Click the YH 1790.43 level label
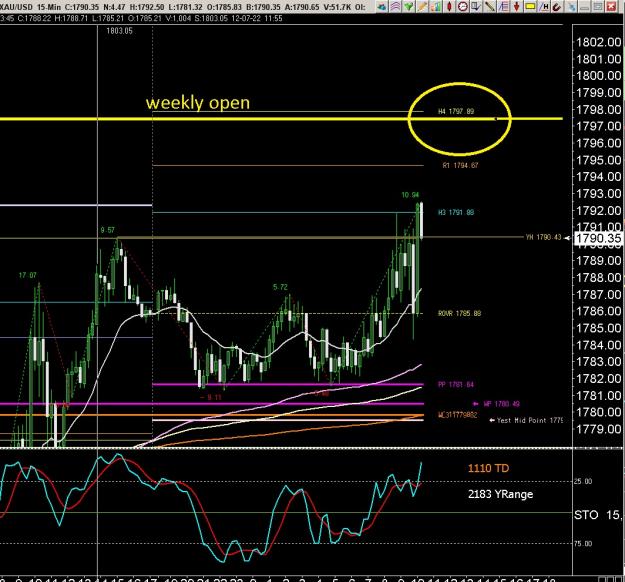This screenshot has width=625, height=582. click(x=543, y=237)
